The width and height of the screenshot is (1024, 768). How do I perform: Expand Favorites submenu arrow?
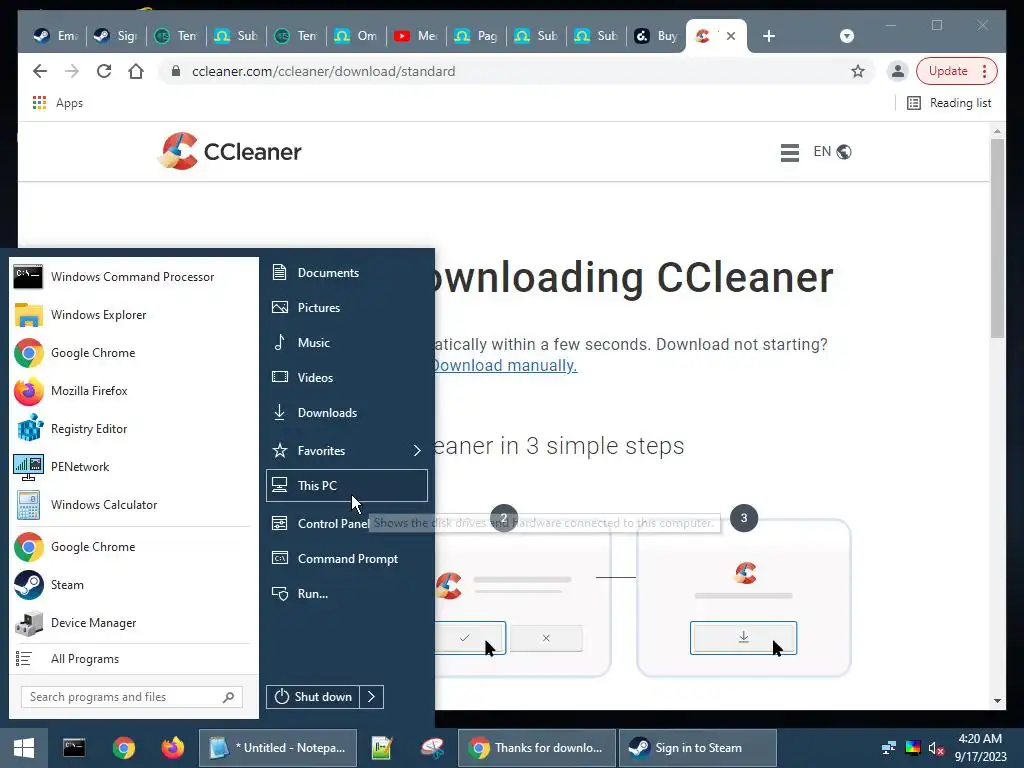pyautogui.click(x=417, y=451)
